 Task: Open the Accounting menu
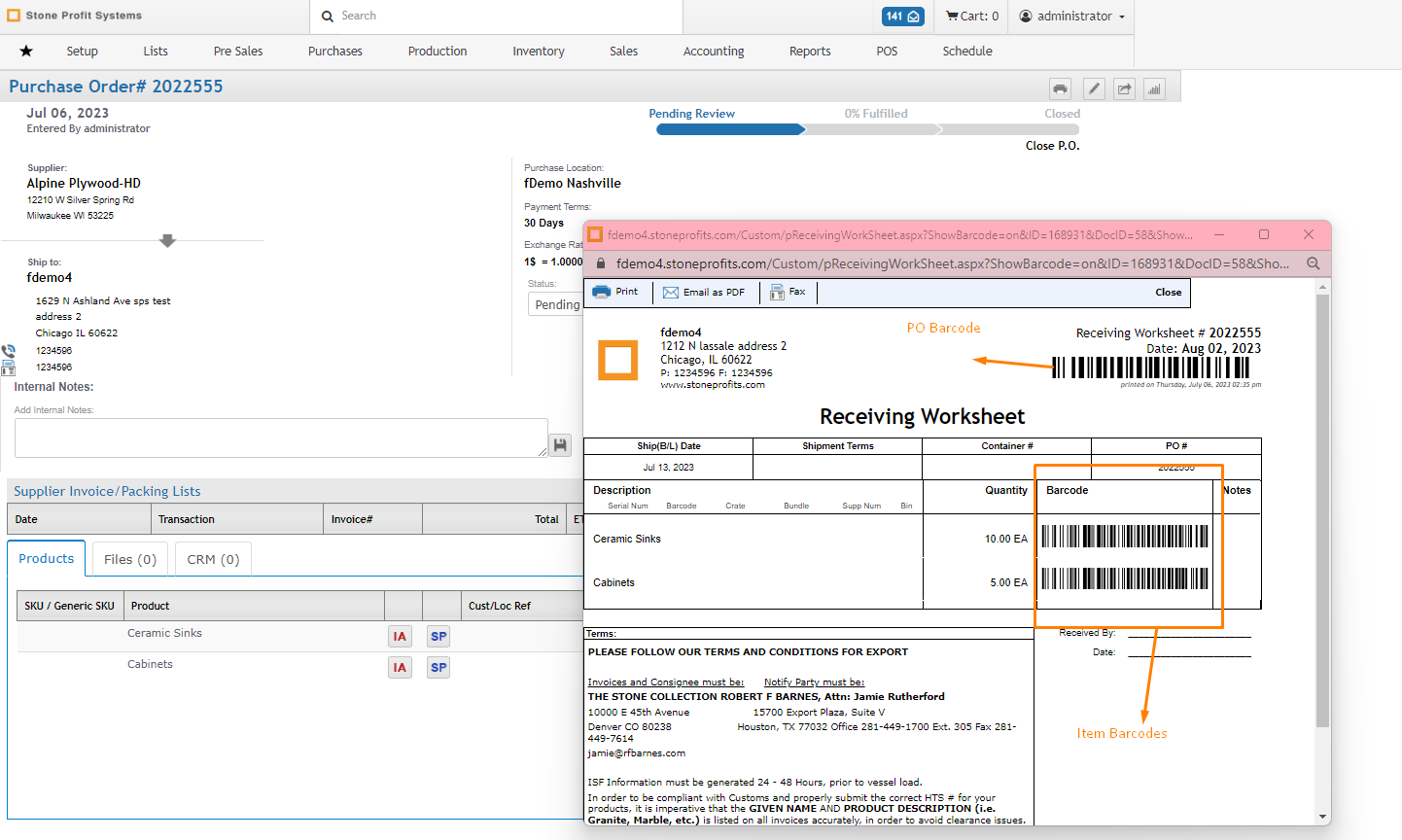714,52
